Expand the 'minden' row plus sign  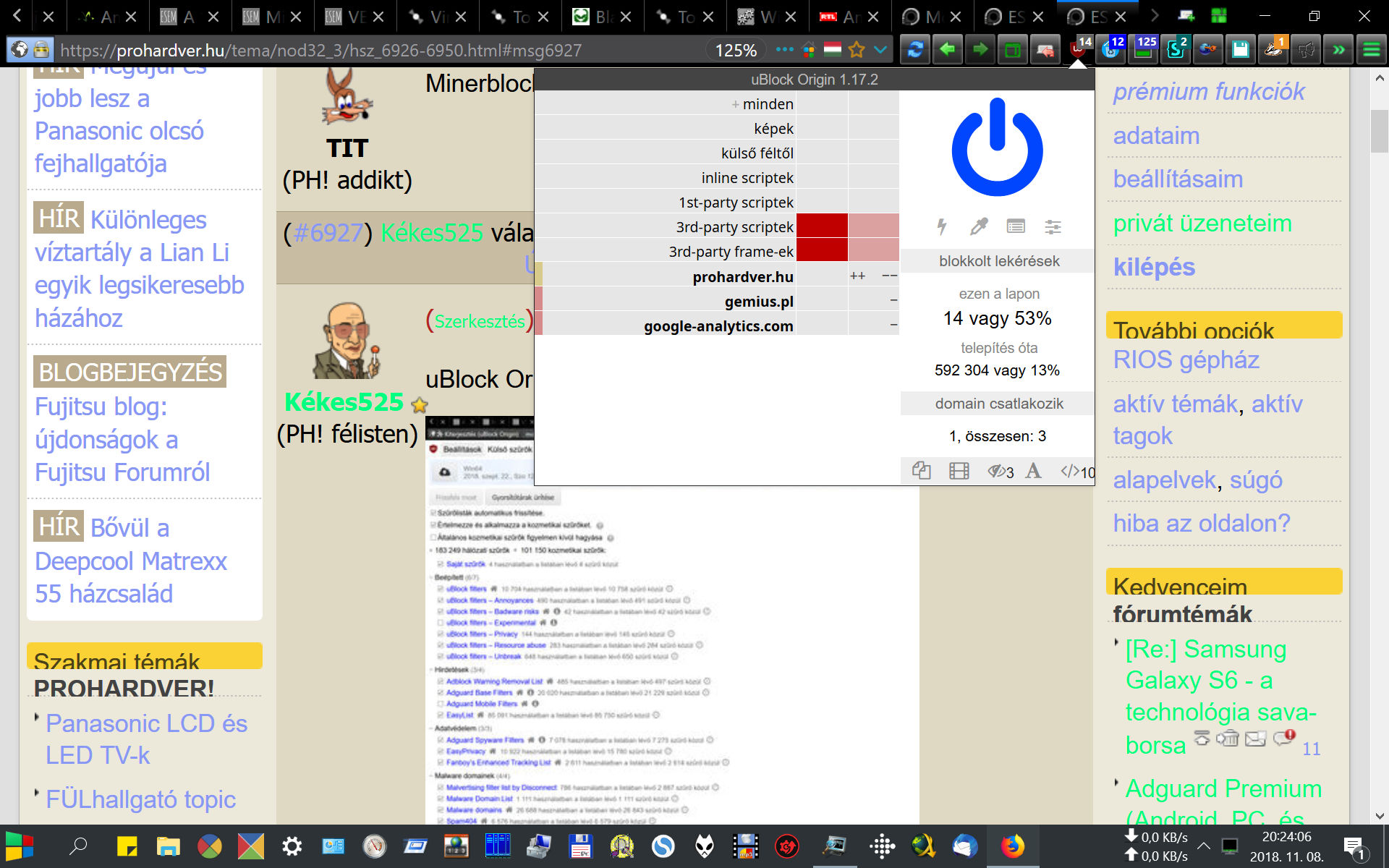pos(735,104)
